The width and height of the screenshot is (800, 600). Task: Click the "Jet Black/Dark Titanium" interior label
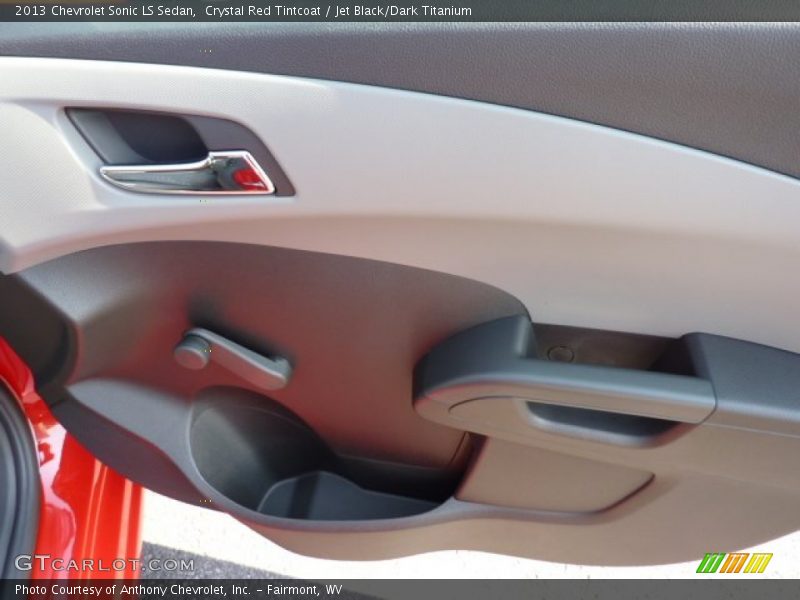(404, 11)
